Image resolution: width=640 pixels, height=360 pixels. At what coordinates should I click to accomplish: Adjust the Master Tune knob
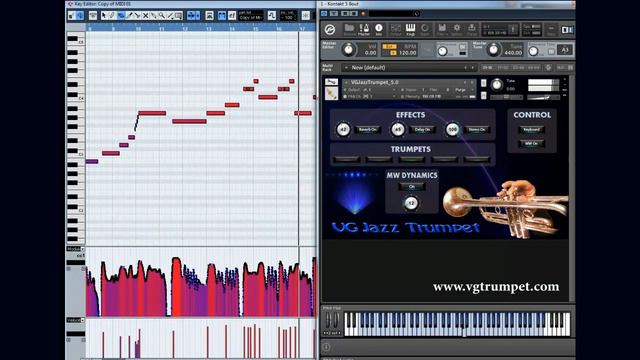493,49
